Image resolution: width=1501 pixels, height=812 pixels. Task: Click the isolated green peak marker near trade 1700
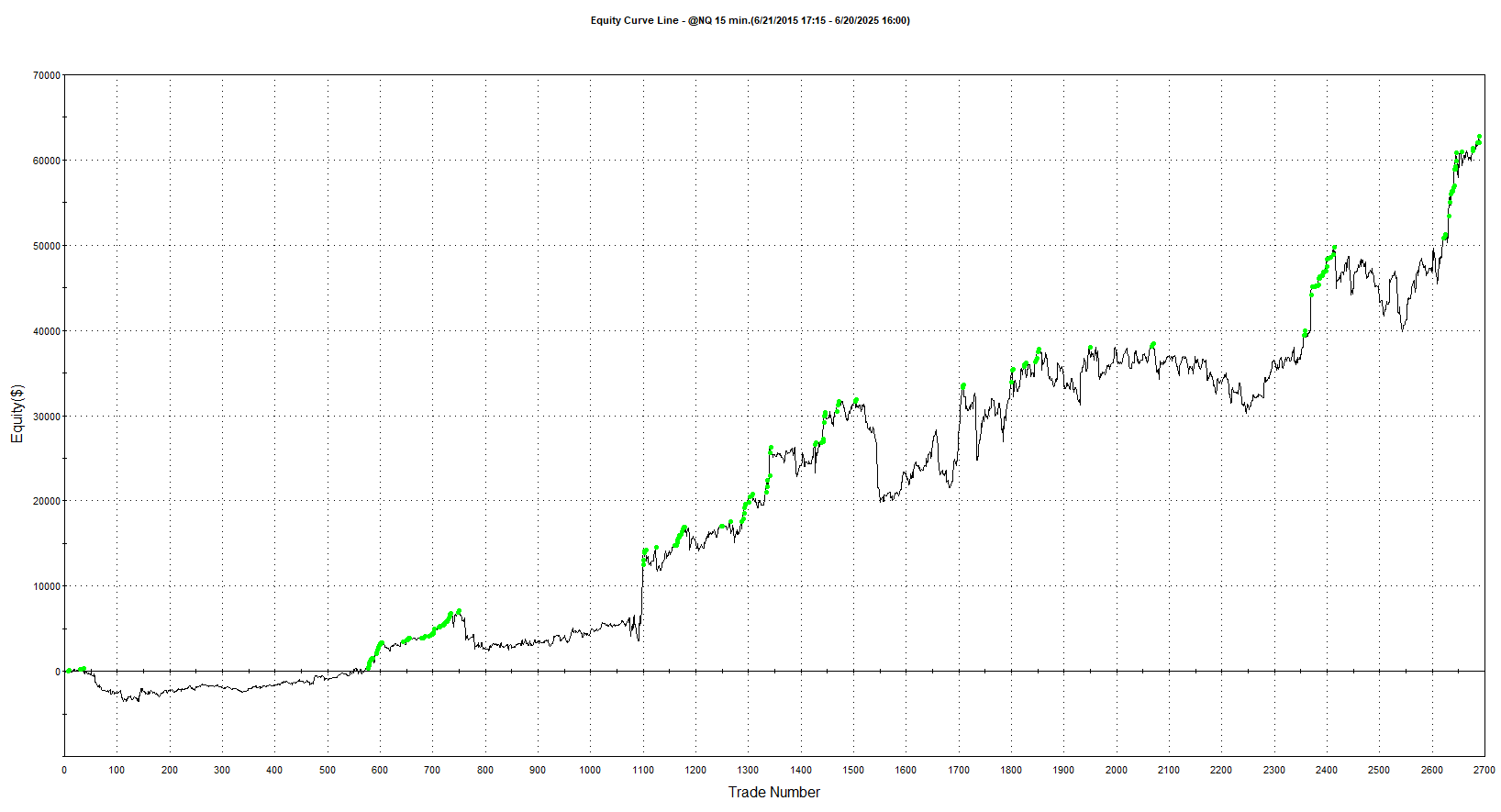point(963,386)
